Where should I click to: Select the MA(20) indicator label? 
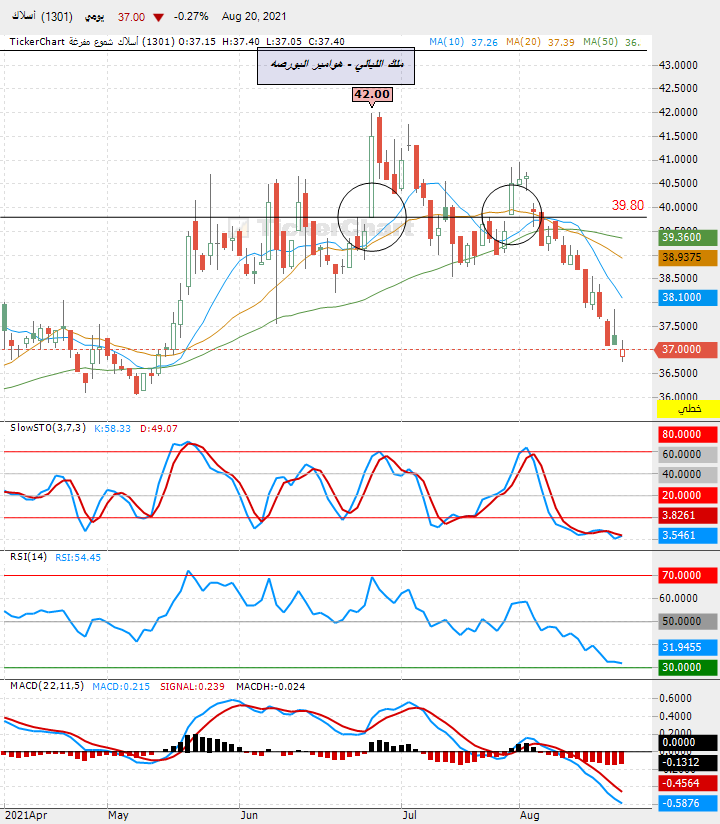pyautogui.click(x=523, y=42)
